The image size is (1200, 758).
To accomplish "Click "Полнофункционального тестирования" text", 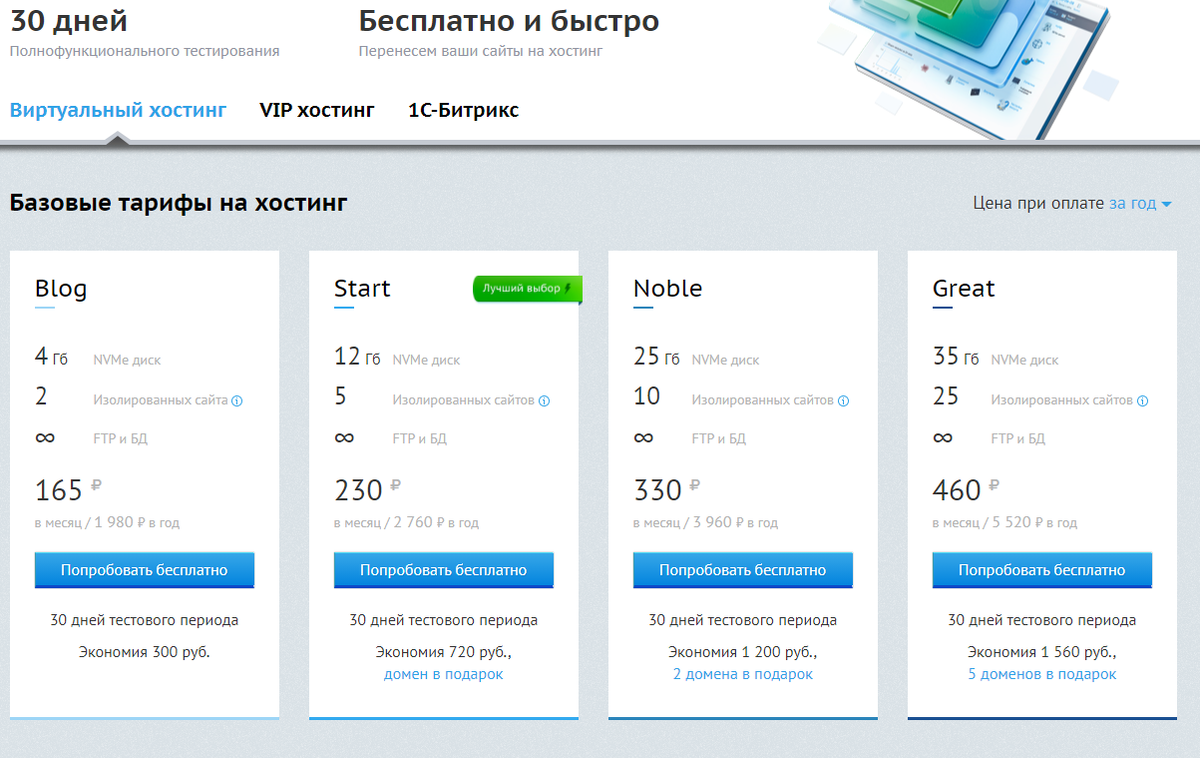I will [x=145, y=50].
